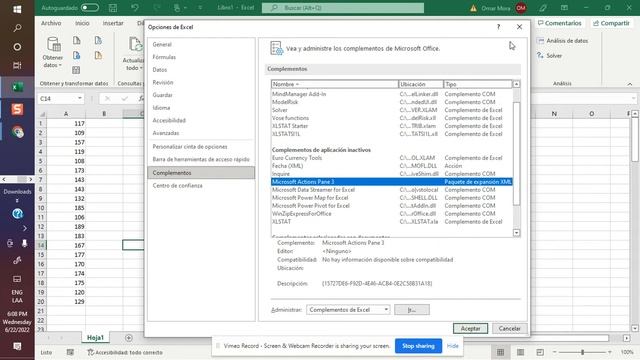Select WinZipExpressForOffice row
640x360 pixels.
click(x=391, y=213)
